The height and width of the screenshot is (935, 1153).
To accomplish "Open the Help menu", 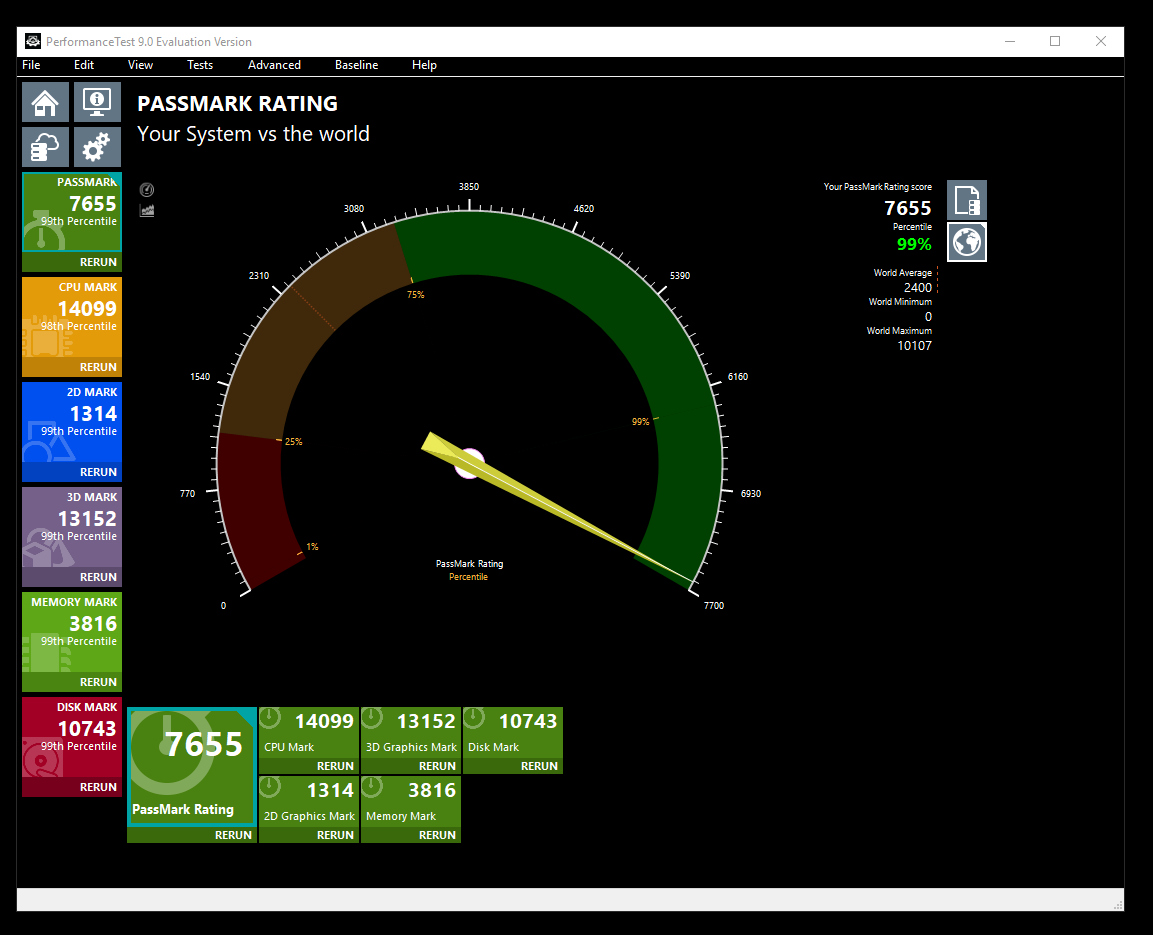I will [424, 65].
